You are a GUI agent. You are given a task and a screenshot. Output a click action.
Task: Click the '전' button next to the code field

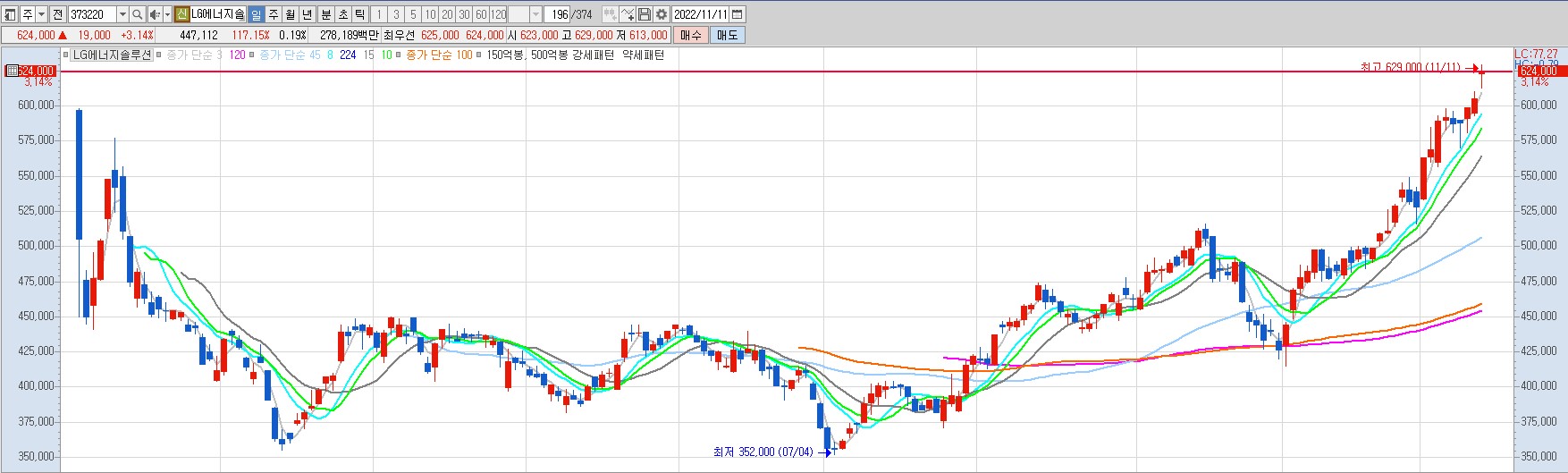57,14
